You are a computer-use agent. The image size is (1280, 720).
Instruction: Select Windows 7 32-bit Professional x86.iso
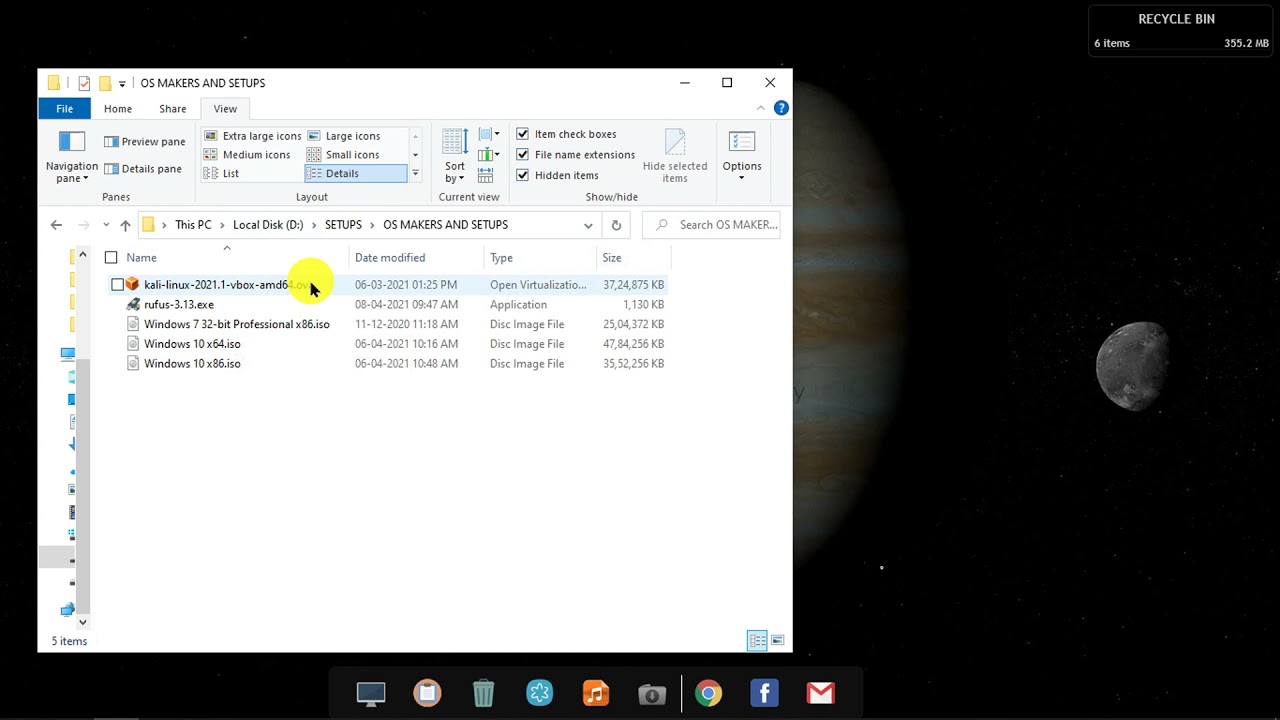click(x=237, y=324)
